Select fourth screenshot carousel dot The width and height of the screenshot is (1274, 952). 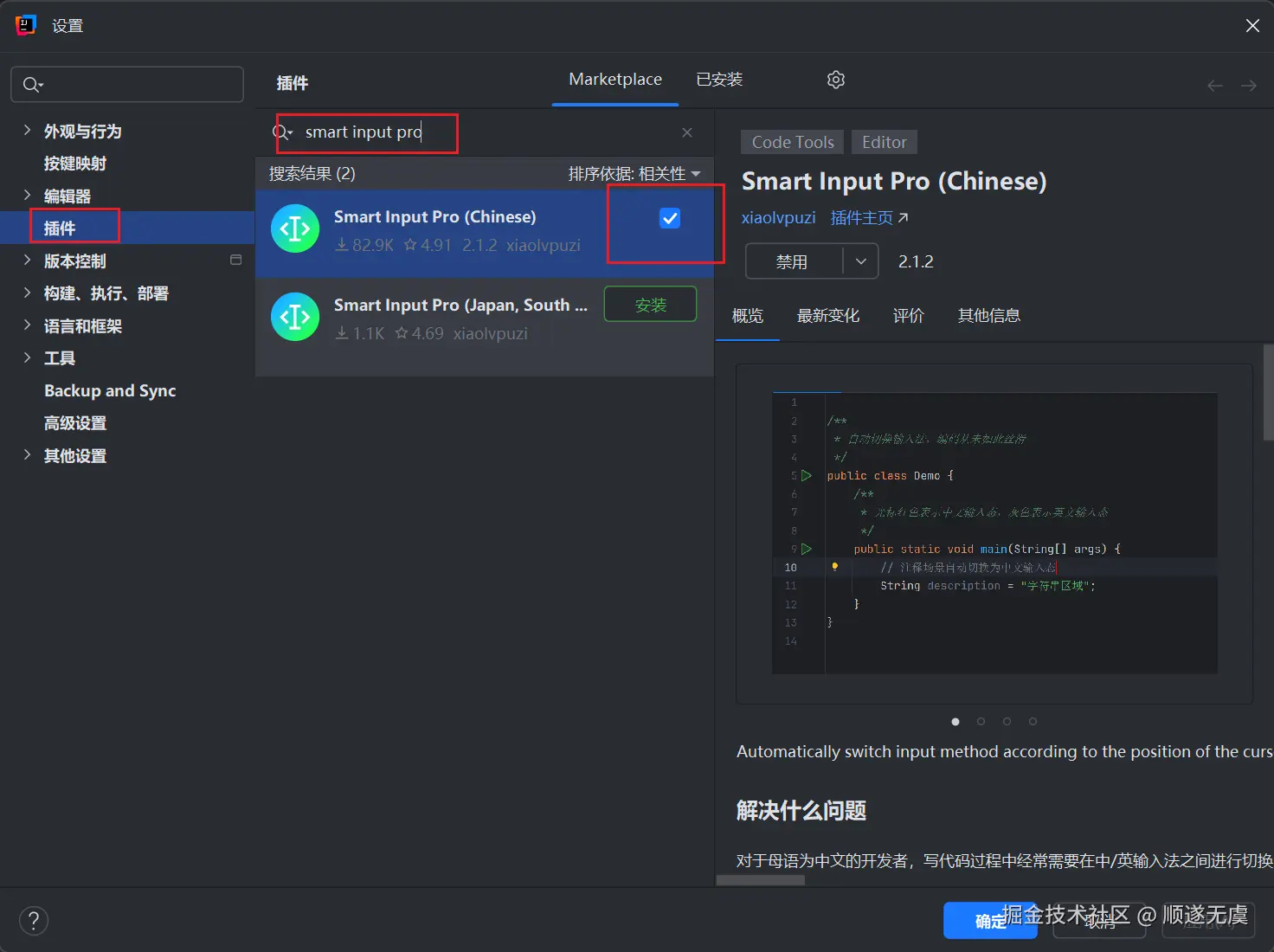[1033, 721]
